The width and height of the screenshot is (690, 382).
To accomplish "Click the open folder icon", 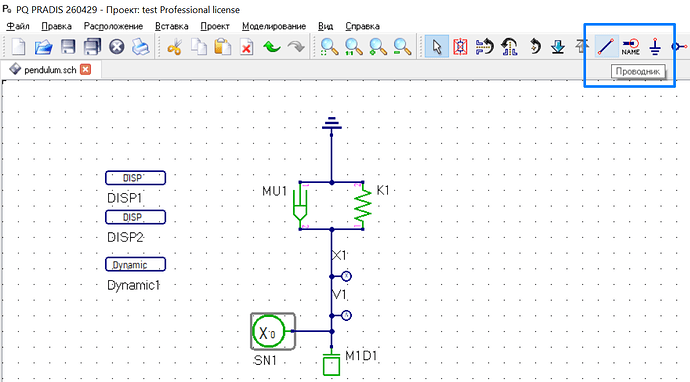I will (x=43, y=47).
